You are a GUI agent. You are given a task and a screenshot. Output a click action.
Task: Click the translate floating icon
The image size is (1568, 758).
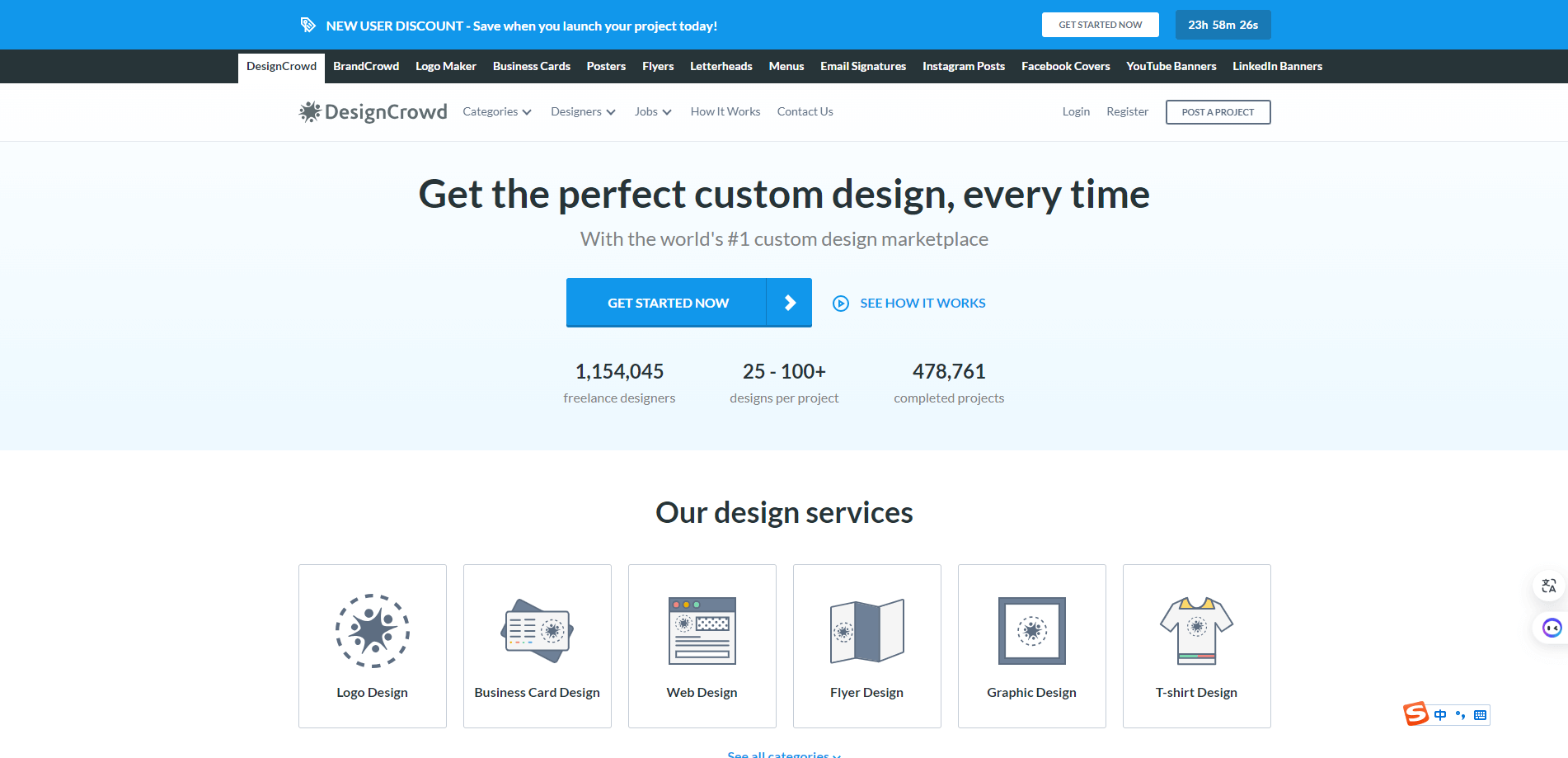pos(1549,586)
